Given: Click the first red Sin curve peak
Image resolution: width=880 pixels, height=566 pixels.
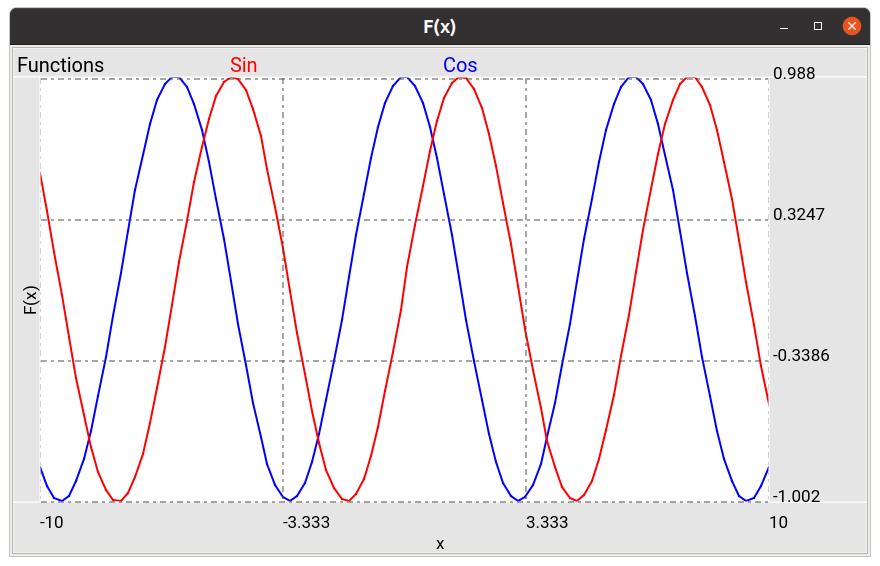Looking at the screenshot, I should (232, 79).
